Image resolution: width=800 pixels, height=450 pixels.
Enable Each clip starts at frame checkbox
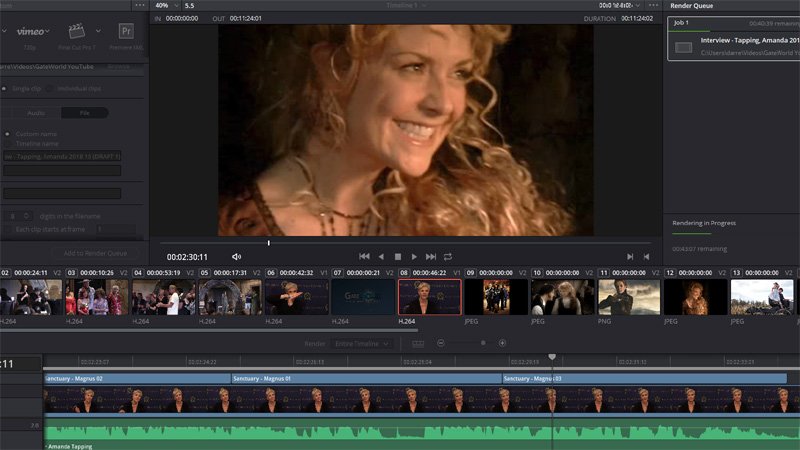pyautogui.click(x=8, y=229)
